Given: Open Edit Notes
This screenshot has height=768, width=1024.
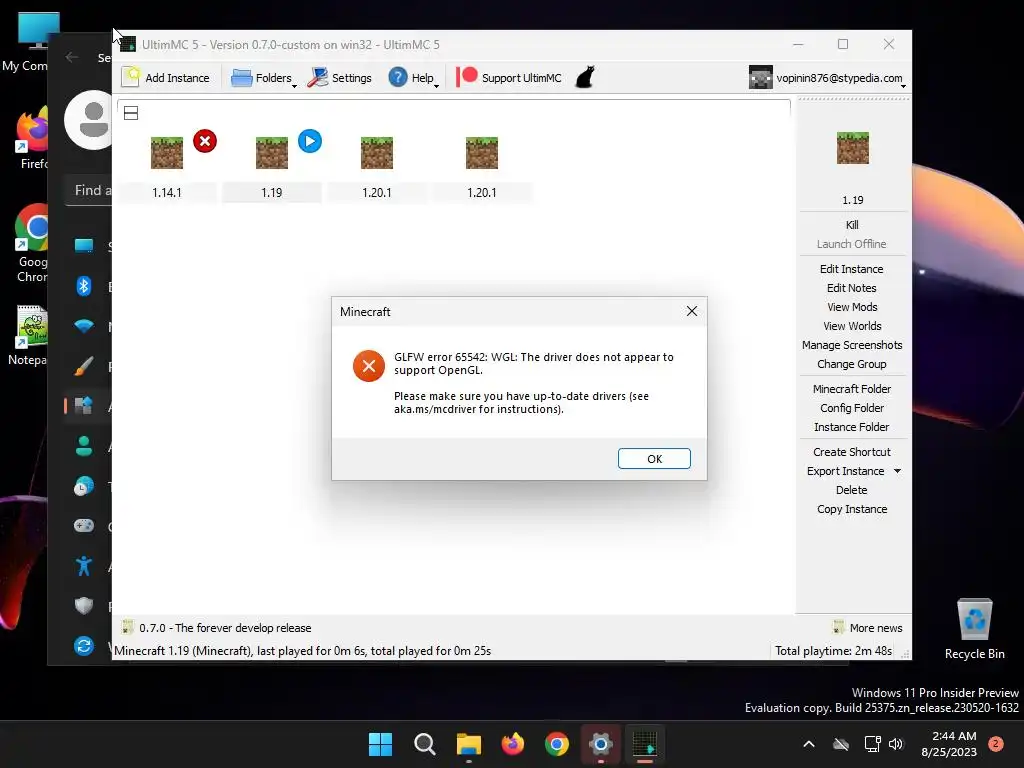Looking at the screenshot, I should coord(852,288).
